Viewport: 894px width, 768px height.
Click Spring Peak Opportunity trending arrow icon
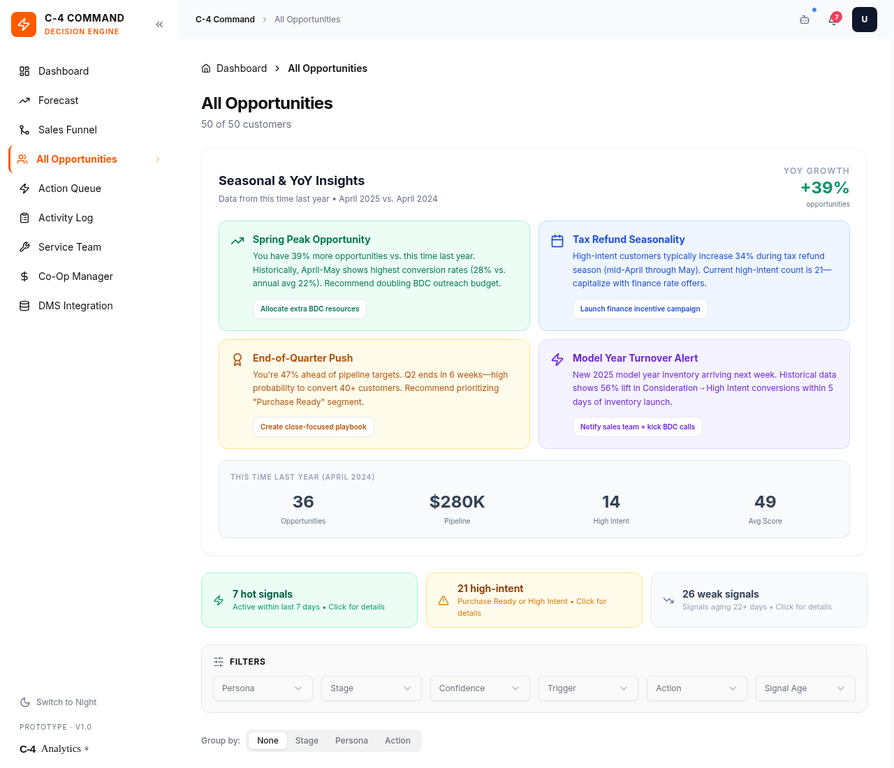click(x=237, y=241)
